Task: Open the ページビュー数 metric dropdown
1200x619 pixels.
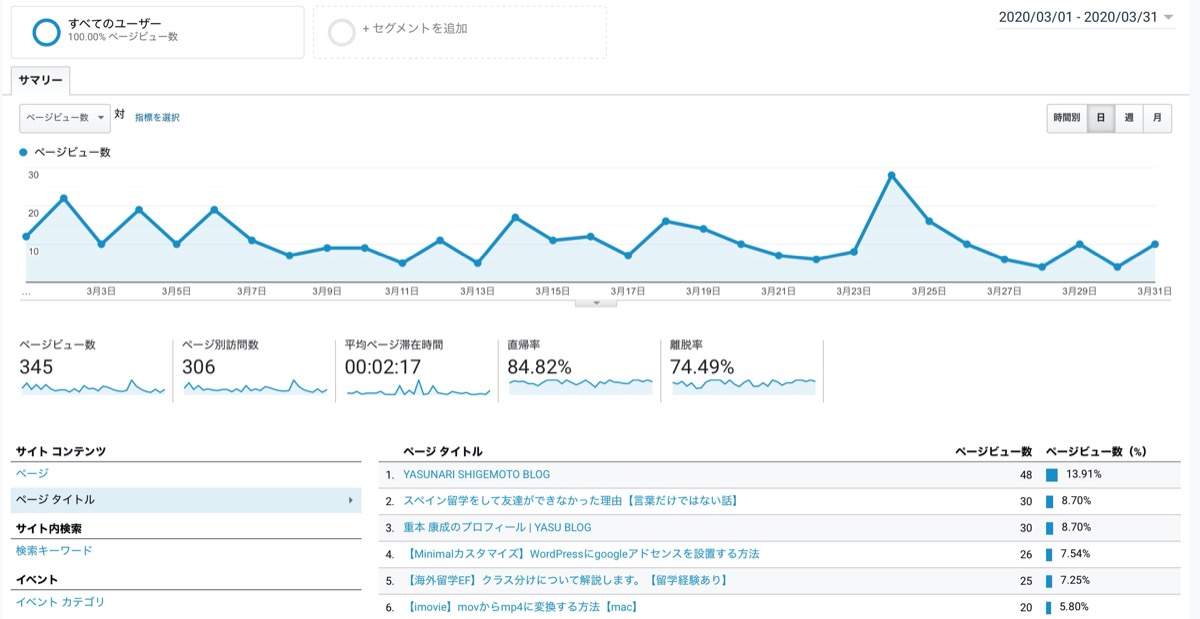Action: coord(65,118)
